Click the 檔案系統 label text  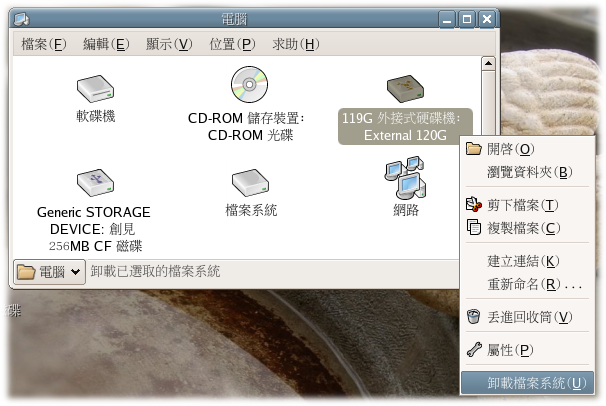click(251, 210)
